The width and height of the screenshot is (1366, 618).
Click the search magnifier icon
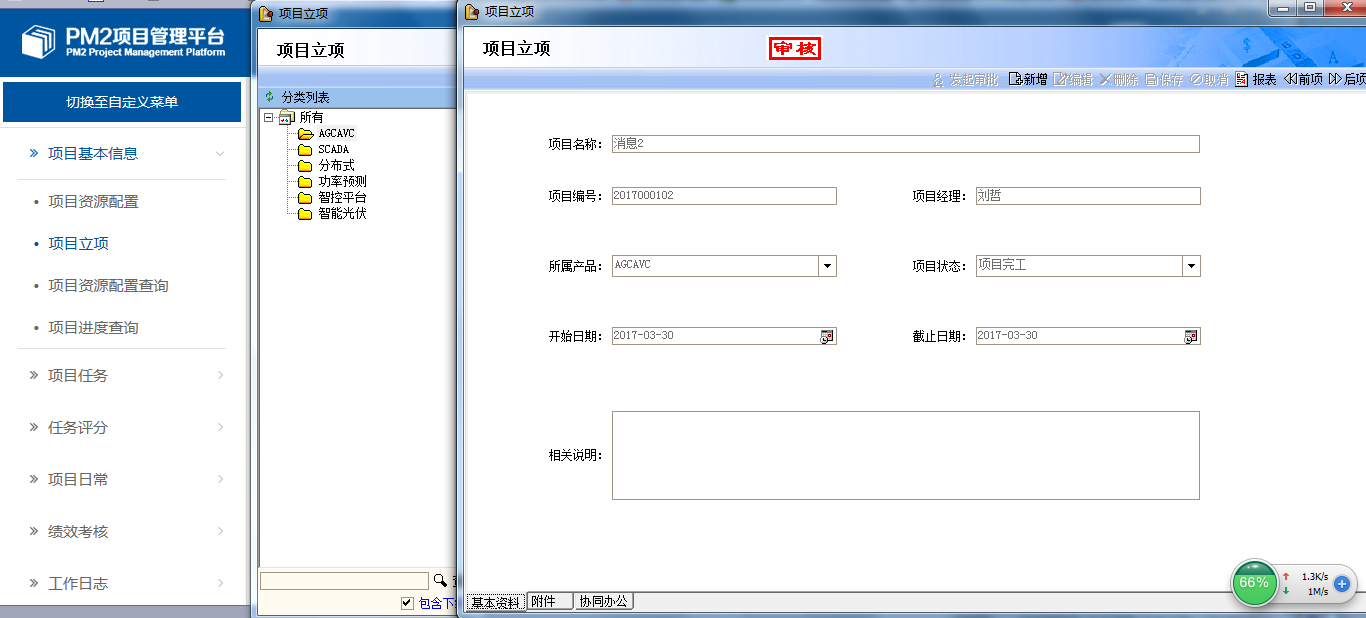(440, 580)
